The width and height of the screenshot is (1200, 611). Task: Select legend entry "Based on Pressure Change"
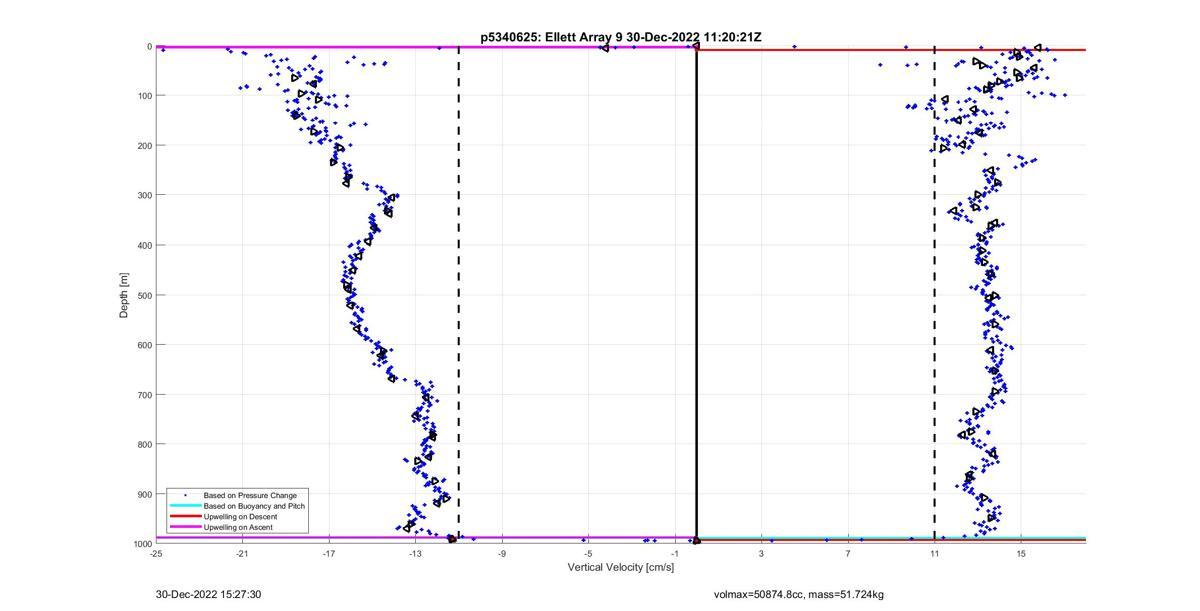coord(250,495)
